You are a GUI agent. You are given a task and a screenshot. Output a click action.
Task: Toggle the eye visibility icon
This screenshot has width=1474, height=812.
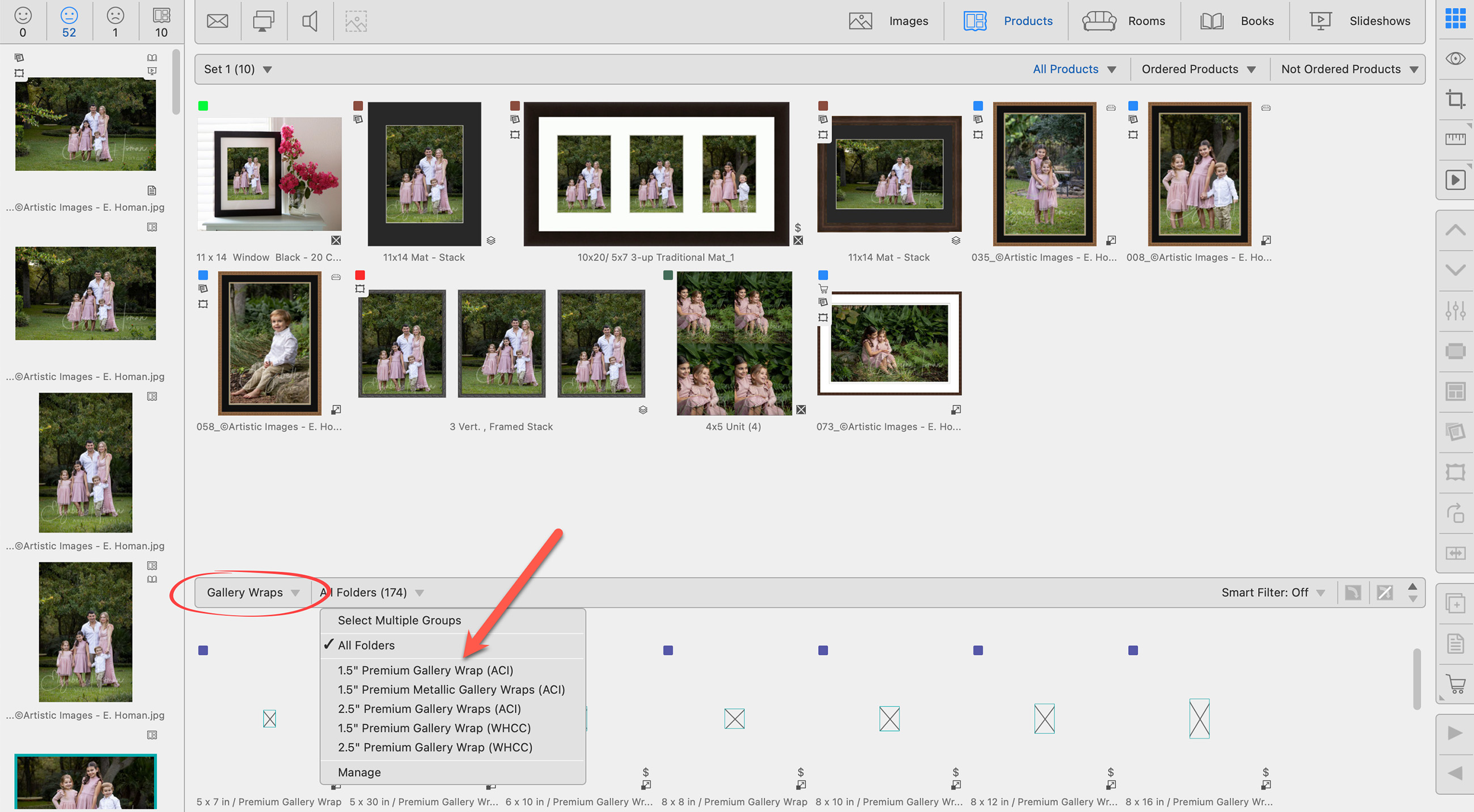1455,58
